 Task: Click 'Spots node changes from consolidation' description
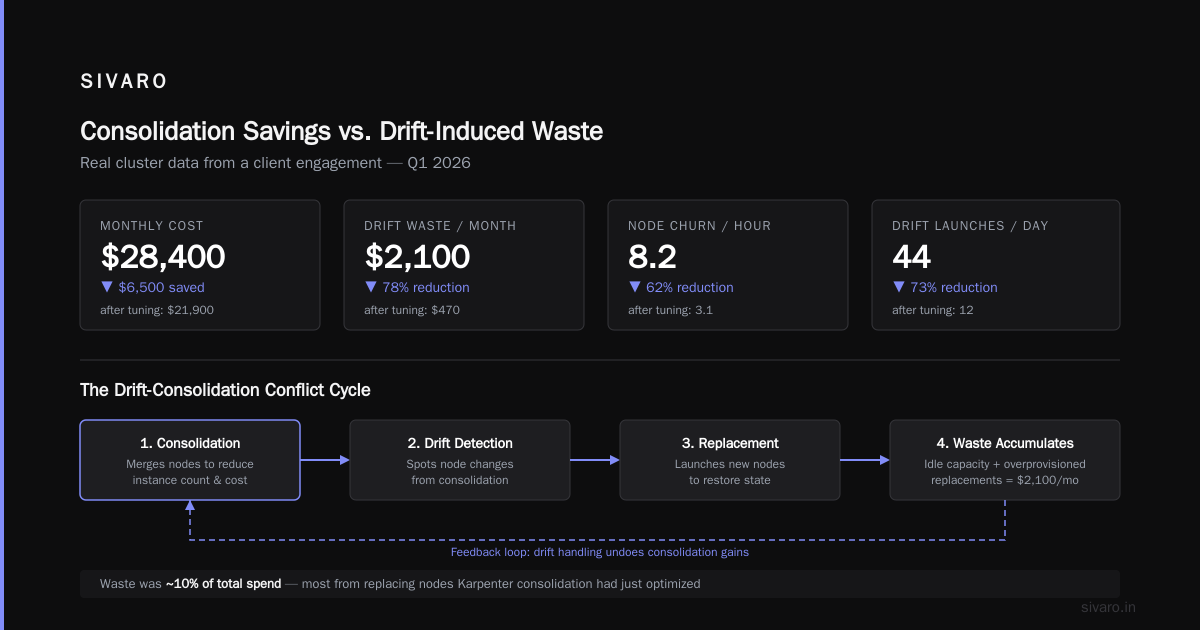[460, 472]
